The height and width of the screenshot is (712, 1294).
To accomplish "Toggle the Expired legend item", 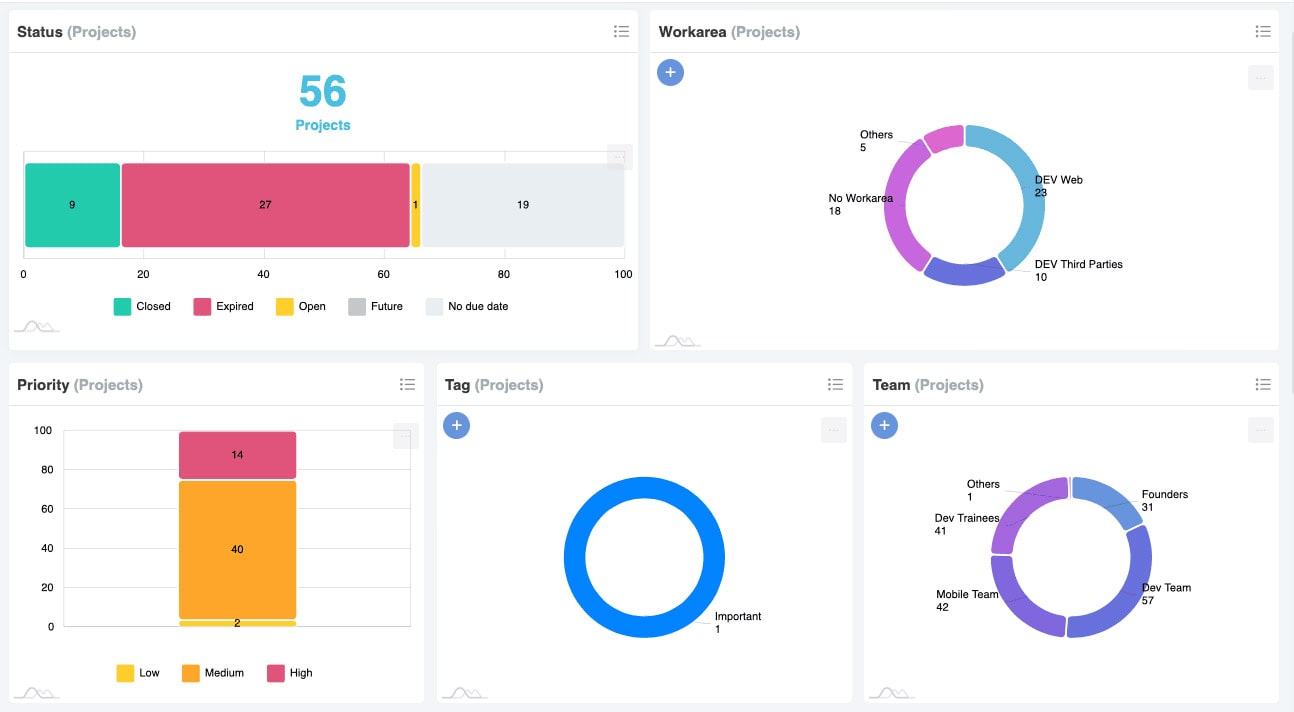I will [x=223, y=307].
